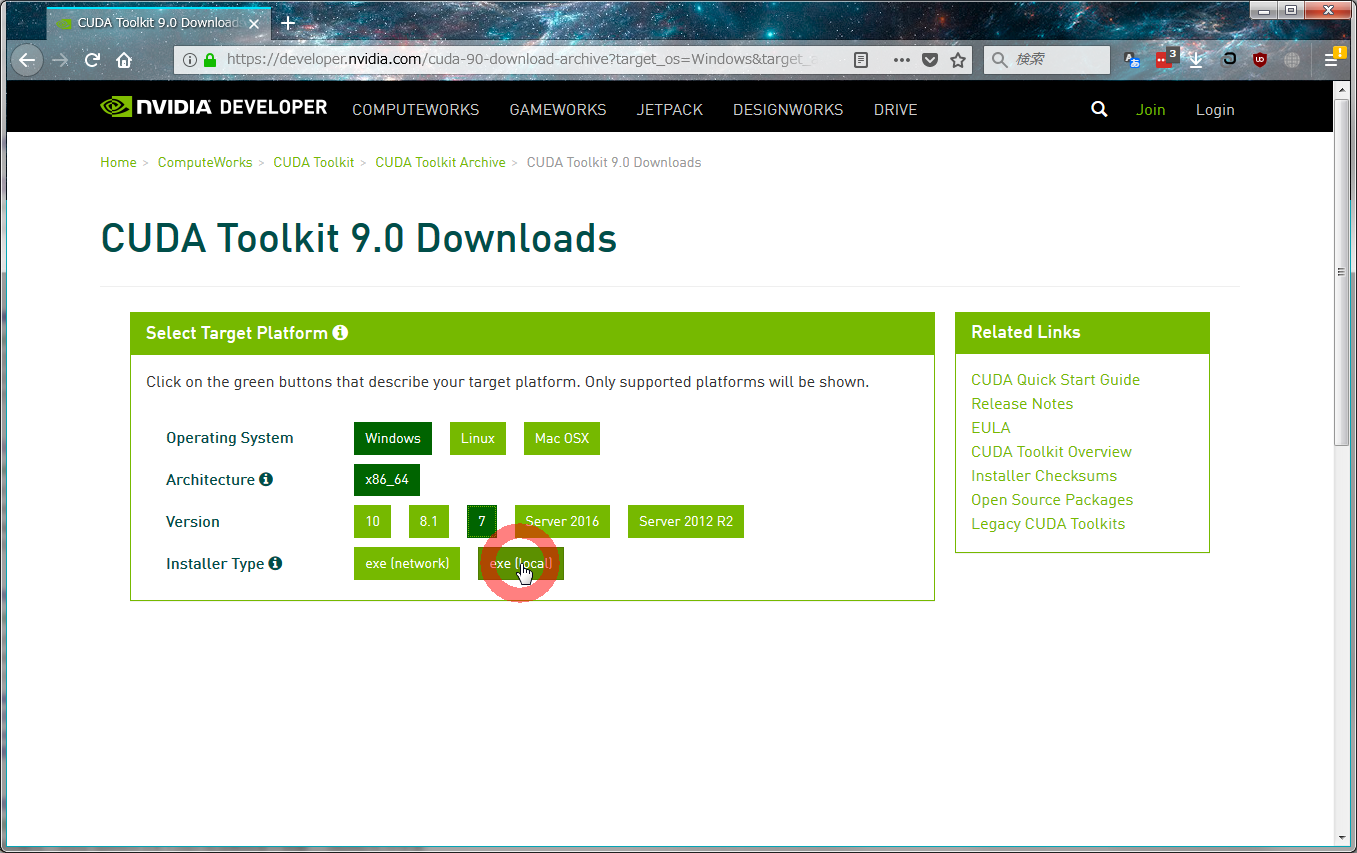
Task: Toggle reader view icon in address bar
Action: (x=861, y=60)
